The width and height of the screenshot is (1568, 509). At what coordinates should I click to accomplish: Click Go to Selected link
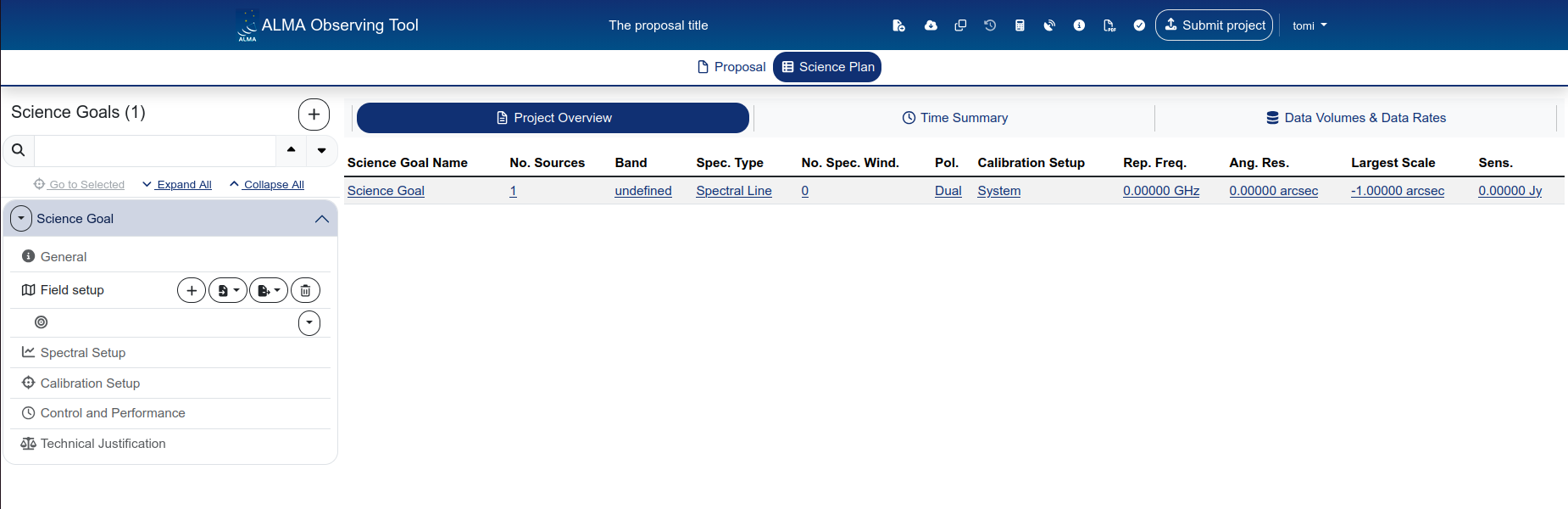[x=79, y=184]
